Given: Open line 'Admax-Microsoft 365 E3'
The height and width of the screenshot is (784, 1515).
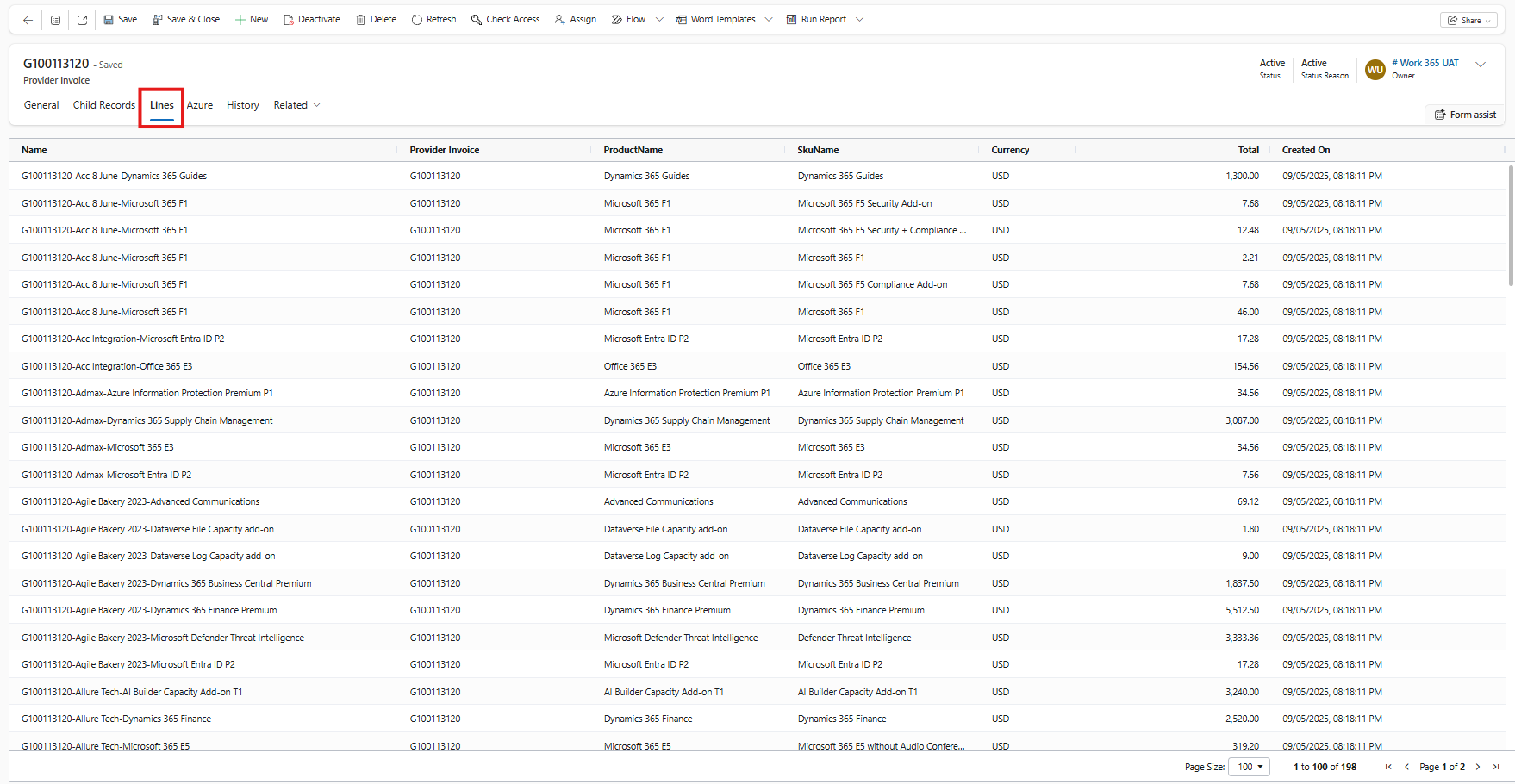Looking at the screenshot, I should click(x=97, y=447).
